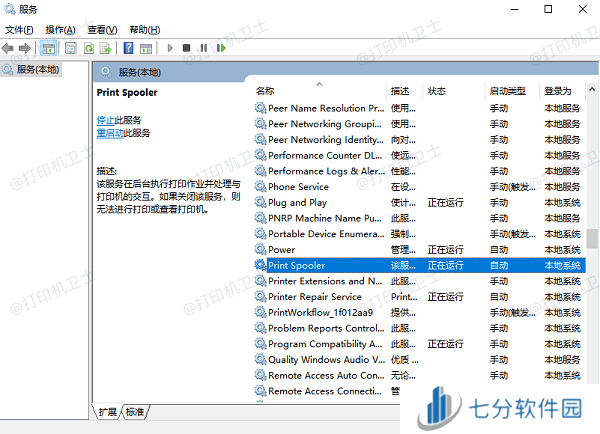Image resolution: width=600 pixels, height=434 pixels.
Task: Open the blue Help icon in toolbar
Action: pos(129,48)
